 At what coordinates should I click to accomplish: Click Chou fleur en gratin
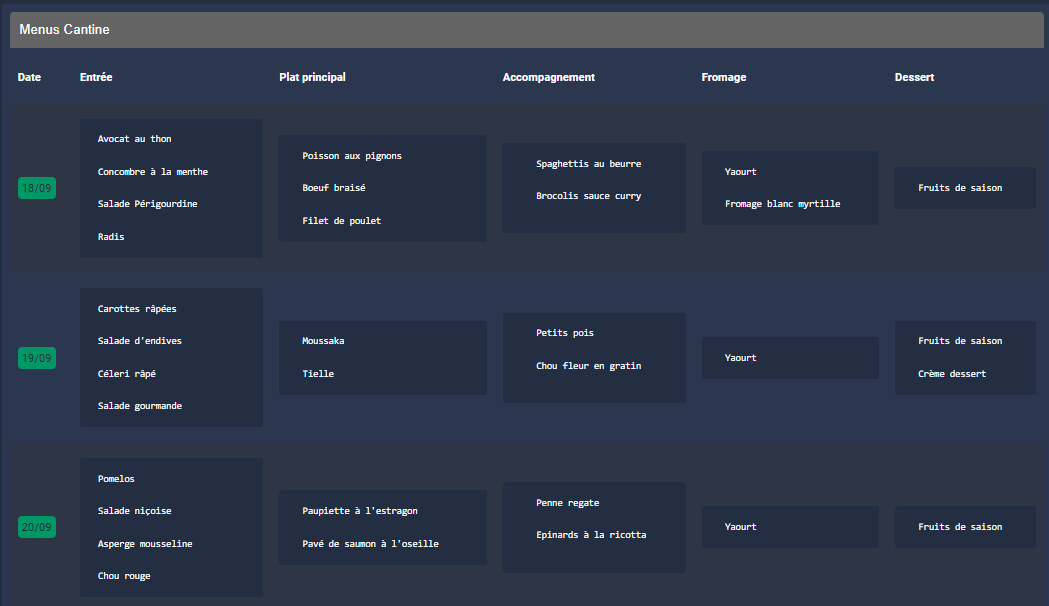tap(588, 366)
